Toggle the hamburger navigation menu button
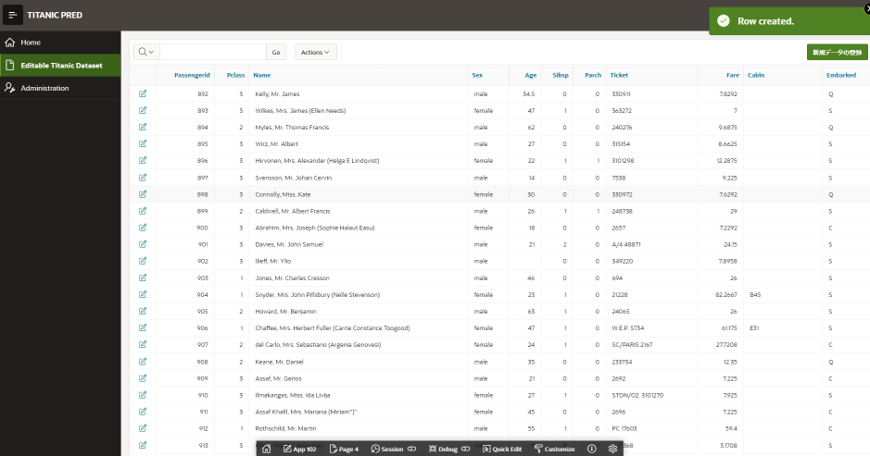Viewport: 870px width, 456px height. 13,15
